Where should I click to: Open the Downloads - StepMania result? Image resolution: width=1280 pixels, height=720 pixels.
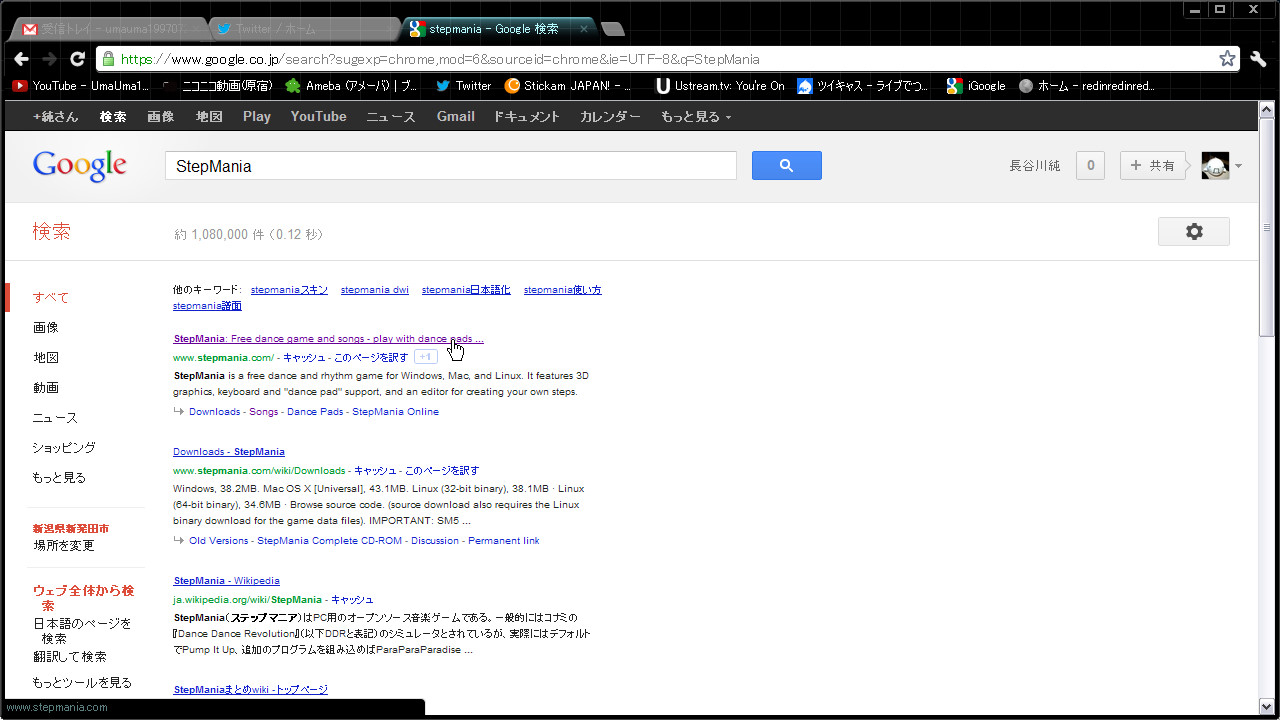(x=229, y=452)
